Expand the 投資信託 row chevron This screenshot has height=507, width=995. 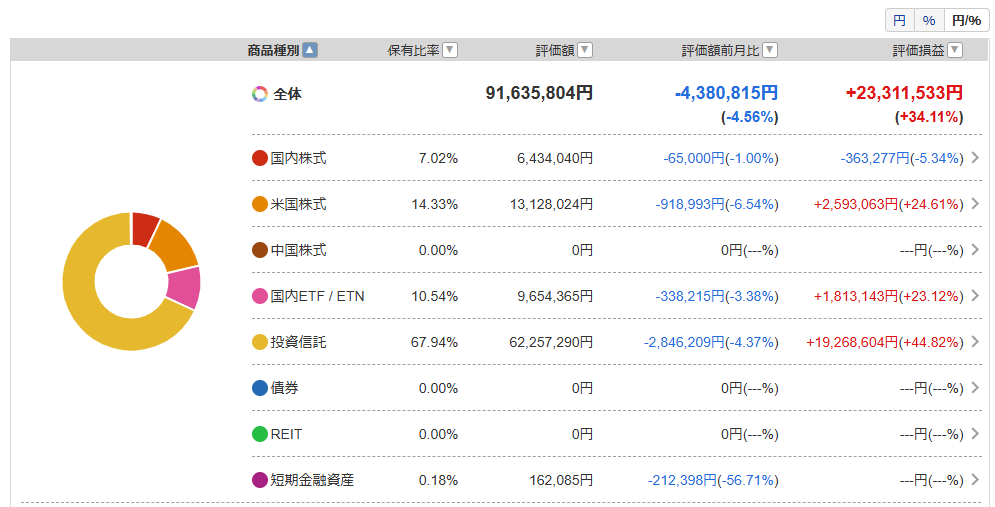coord(975,341)
